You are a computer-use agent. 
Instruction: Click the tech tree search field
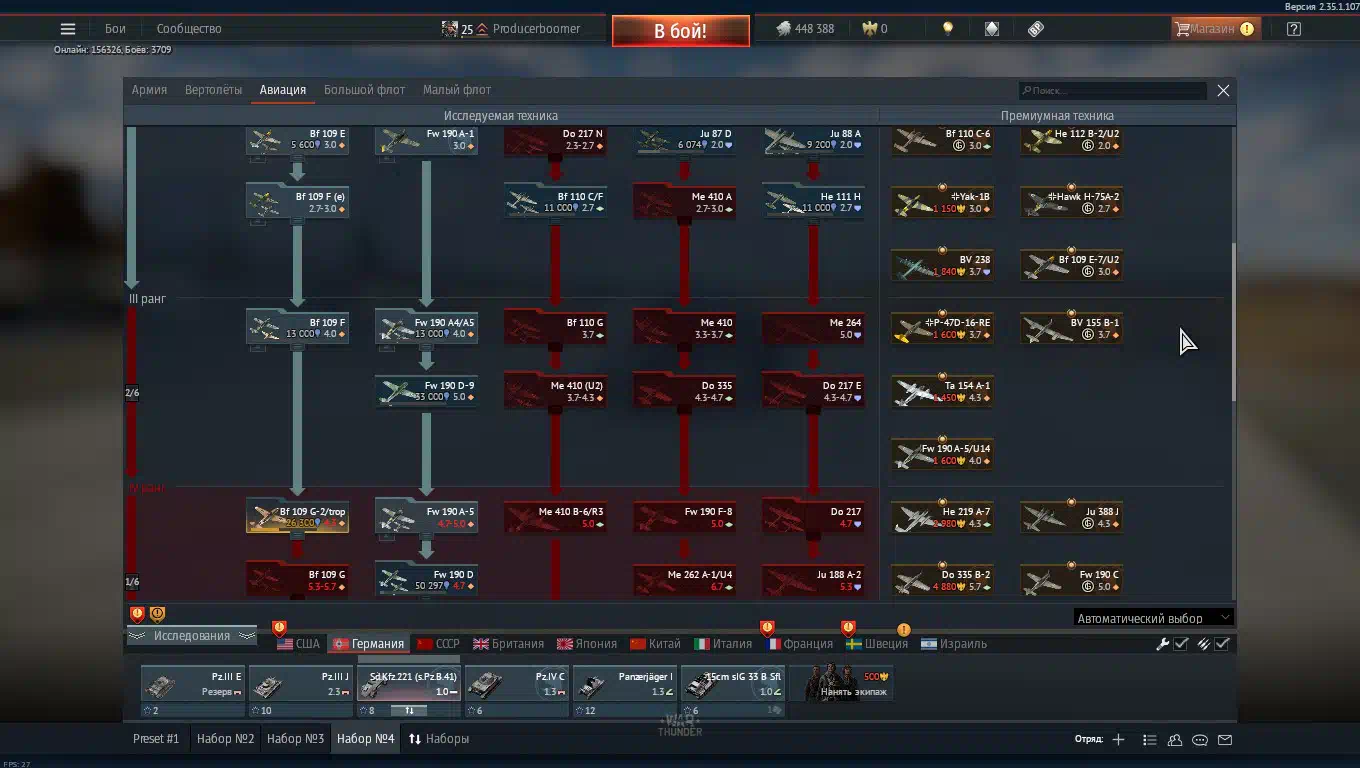(x=1113, y=91)
